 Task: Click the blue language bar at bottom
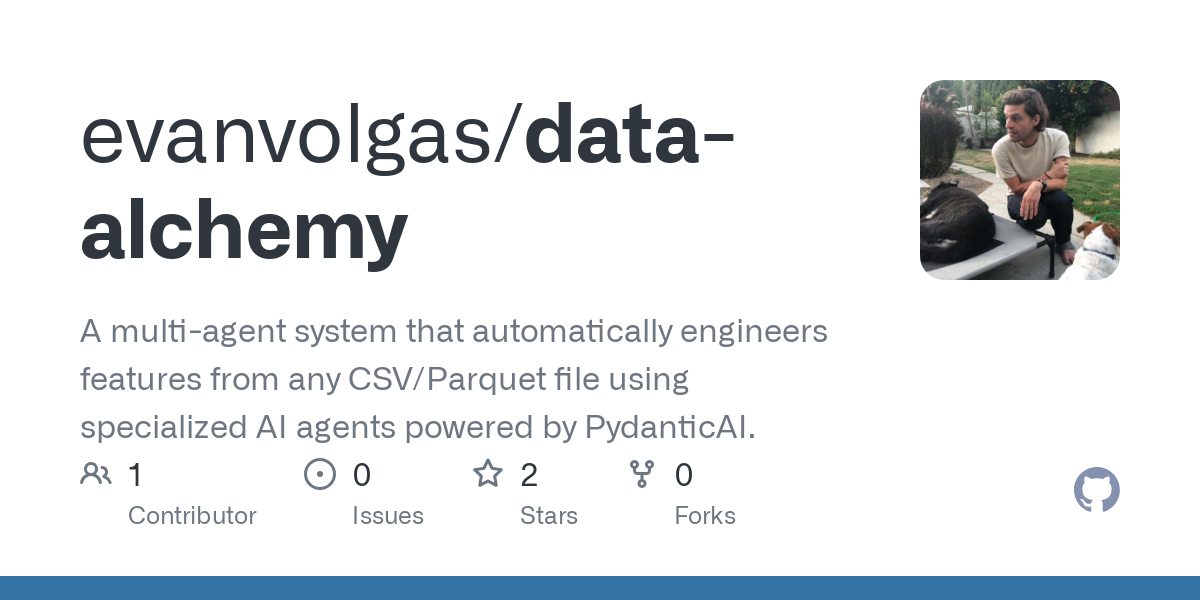[x=600, y=588]
